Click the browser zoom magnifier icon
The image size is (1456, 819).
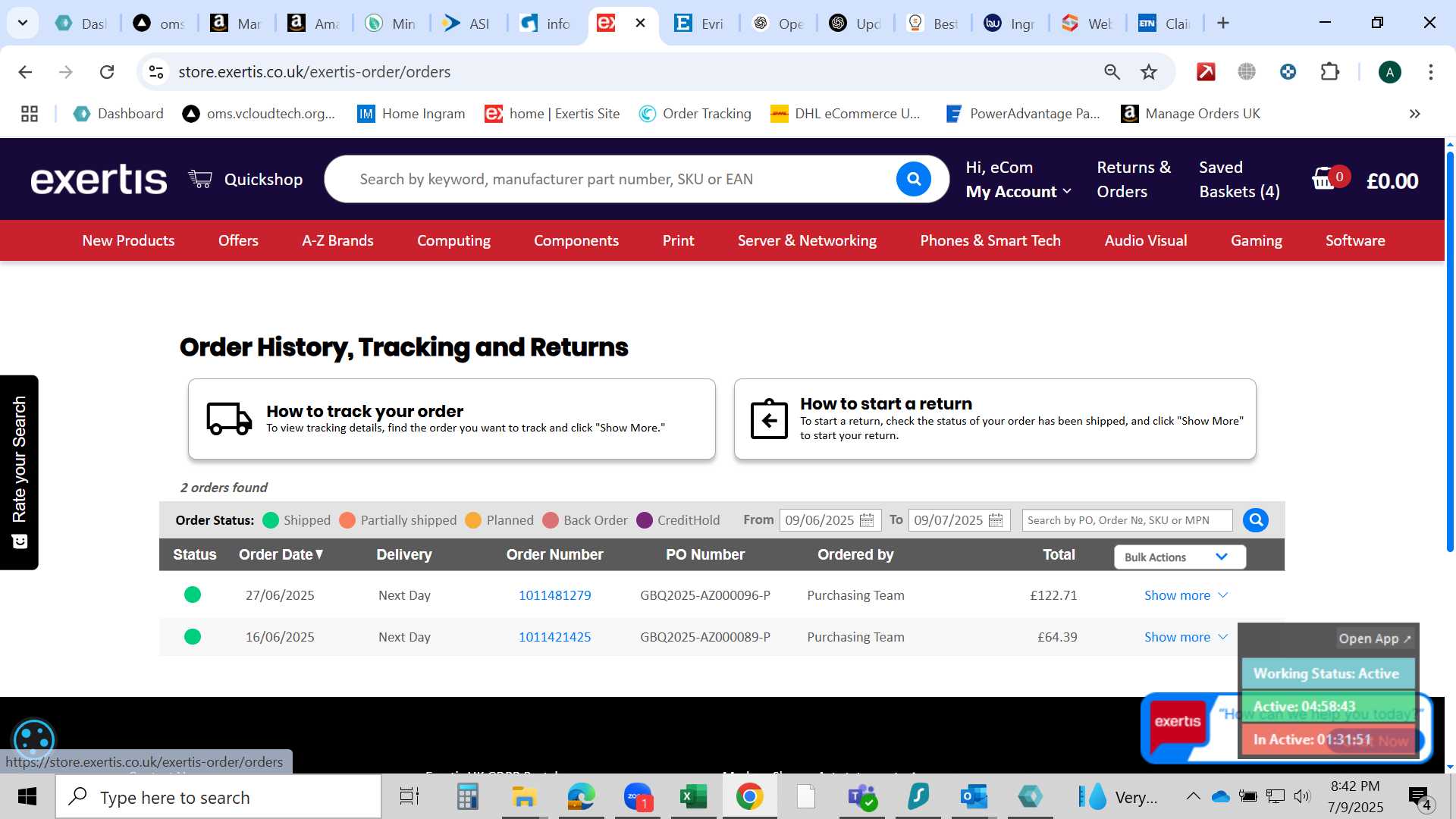pyautogui.click(x=1112, y=72)
